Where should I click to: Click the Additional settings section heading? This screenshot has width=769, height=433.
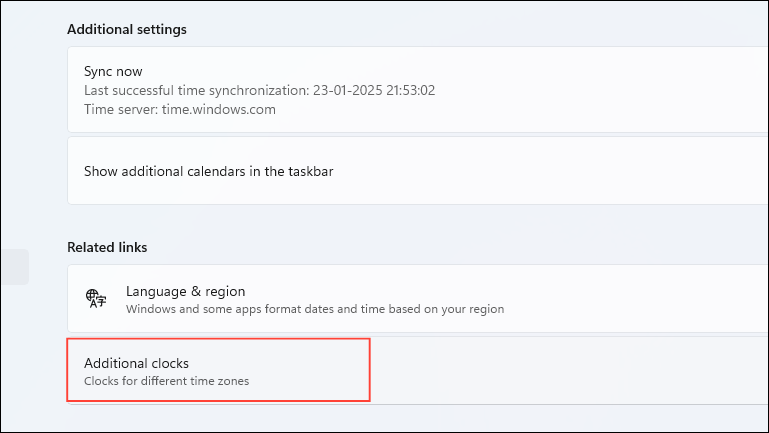tap(126, 29)
